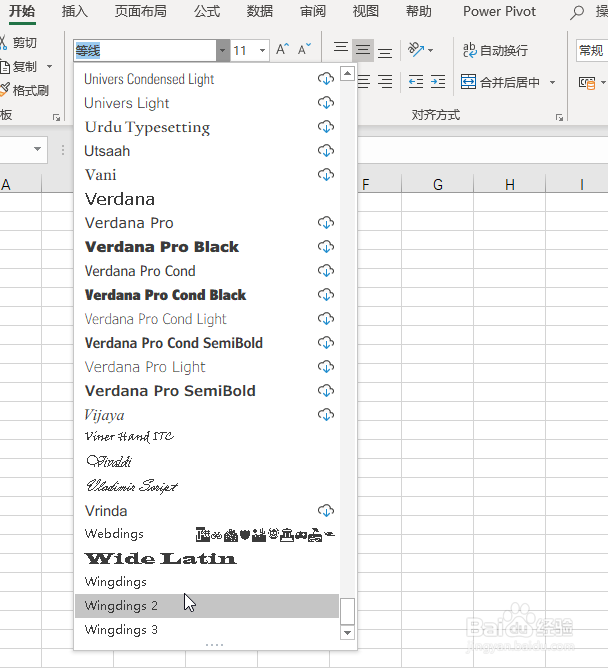Image resolution: width=608 pixels, height=668 pixels.
Task: Click cloud download icon next to Verdana Pro
Action: tap(326, 222)
